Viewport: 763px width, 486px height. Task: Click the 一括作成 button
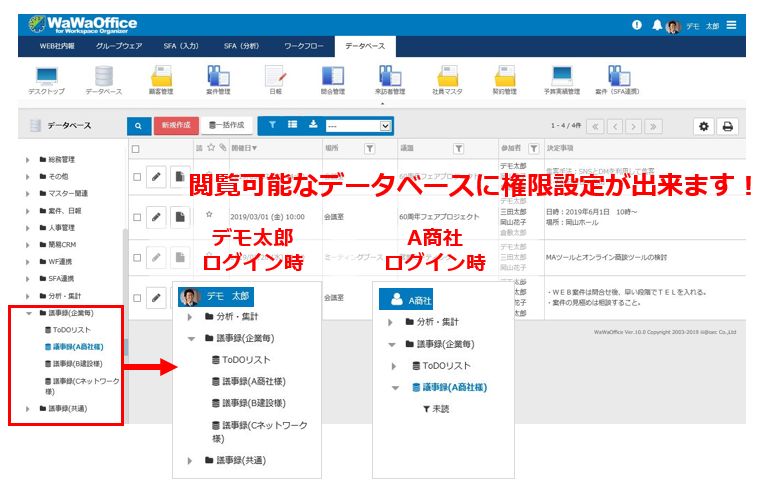point(227,126)
